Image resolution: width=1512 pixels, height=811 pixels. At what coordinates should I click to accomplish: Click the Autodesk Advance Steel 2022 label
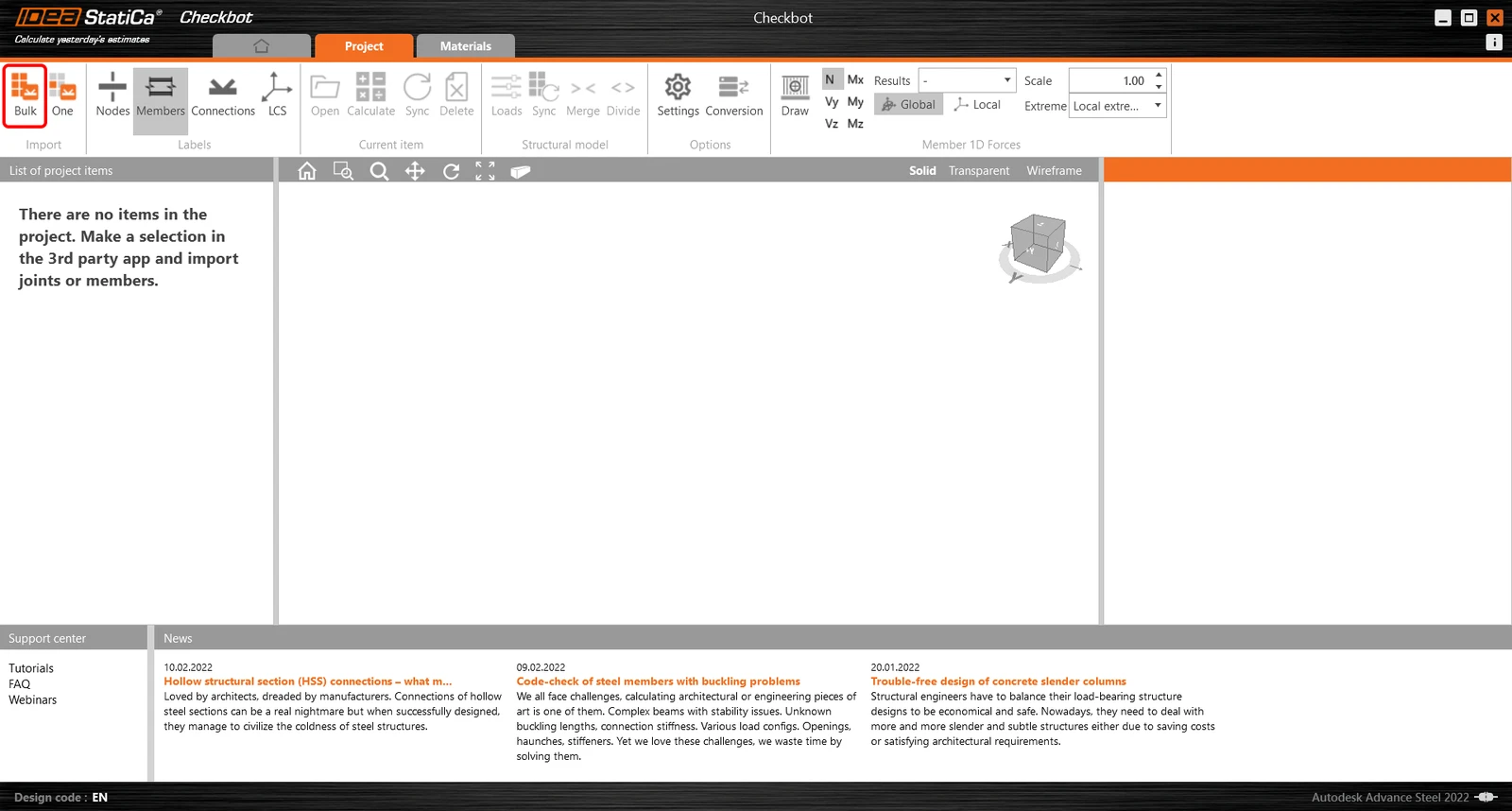tap(1390, 798)
